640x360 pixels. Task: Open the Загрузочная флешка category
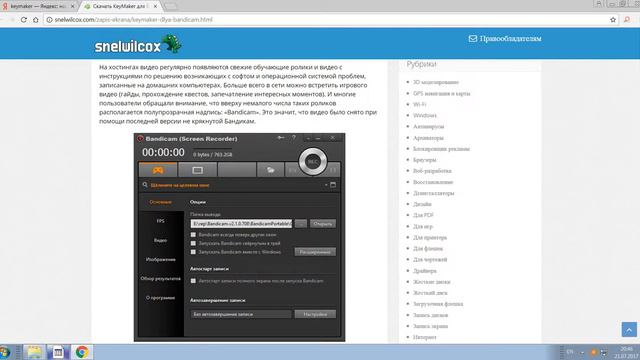click(x=438, y=304)
